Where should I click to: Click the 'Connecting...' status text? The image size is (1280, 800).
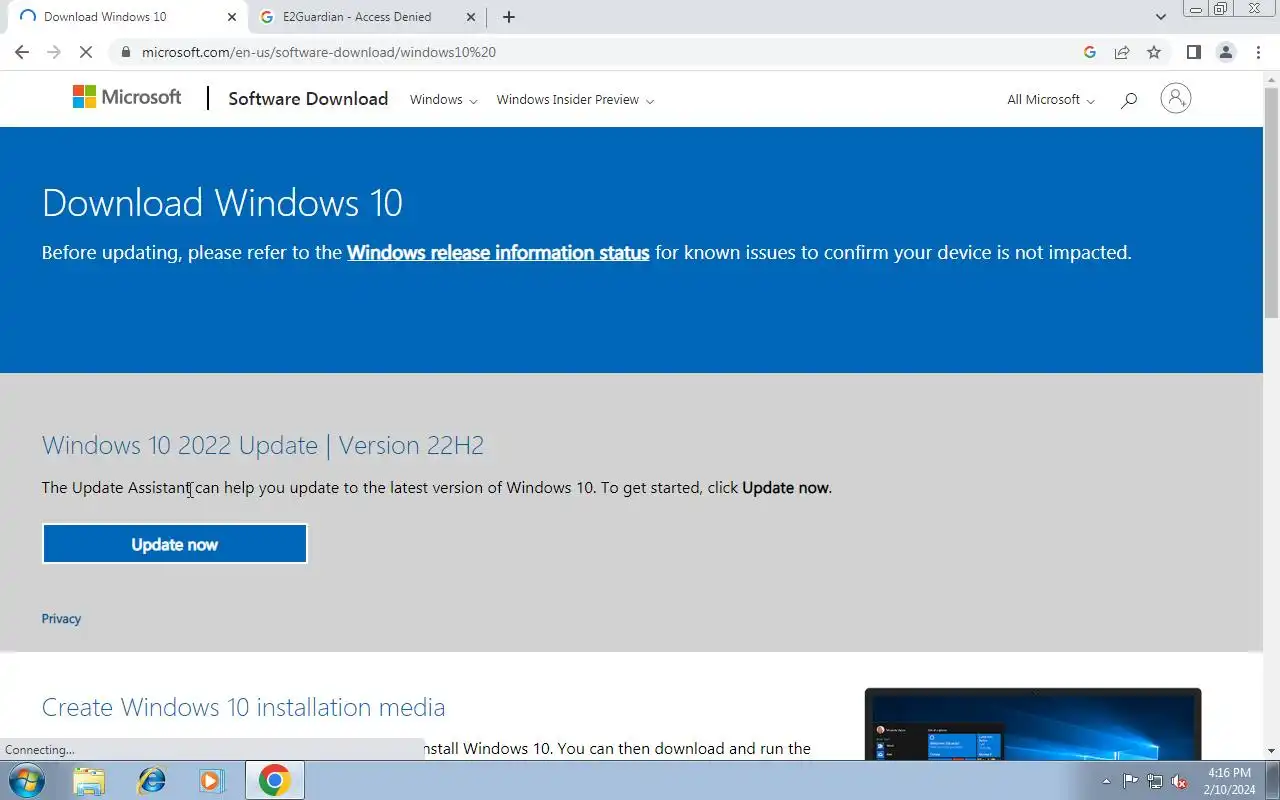click(x=40, y=750)
